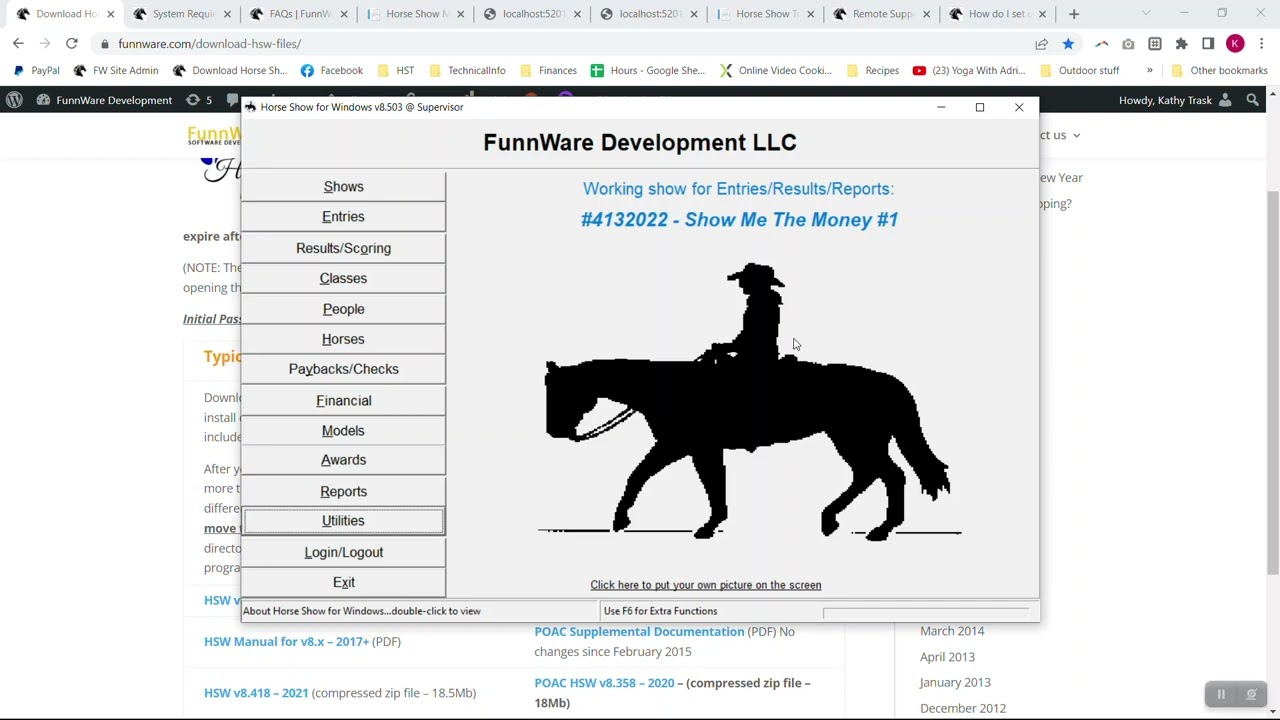Open the Finances bookmarks folder
Screen dimensions: 1280x720
548,71
